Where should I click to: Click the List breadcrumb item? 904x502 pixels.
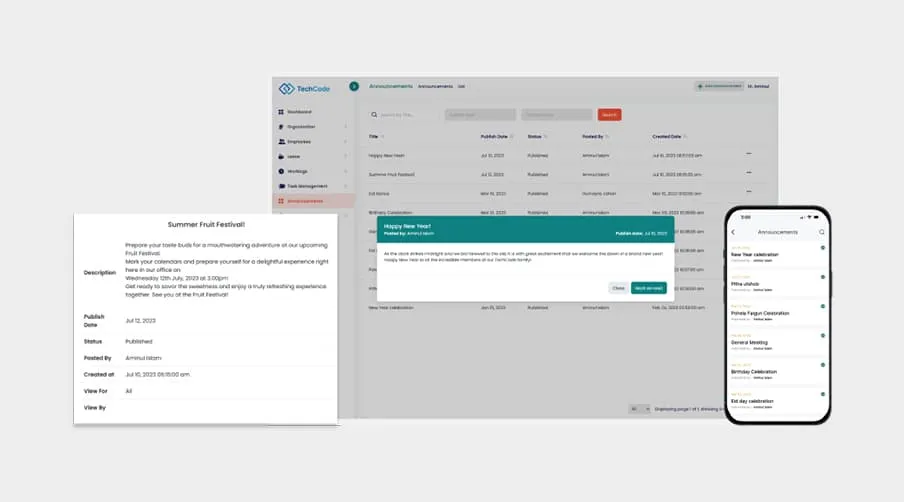(x=461, y=86)
